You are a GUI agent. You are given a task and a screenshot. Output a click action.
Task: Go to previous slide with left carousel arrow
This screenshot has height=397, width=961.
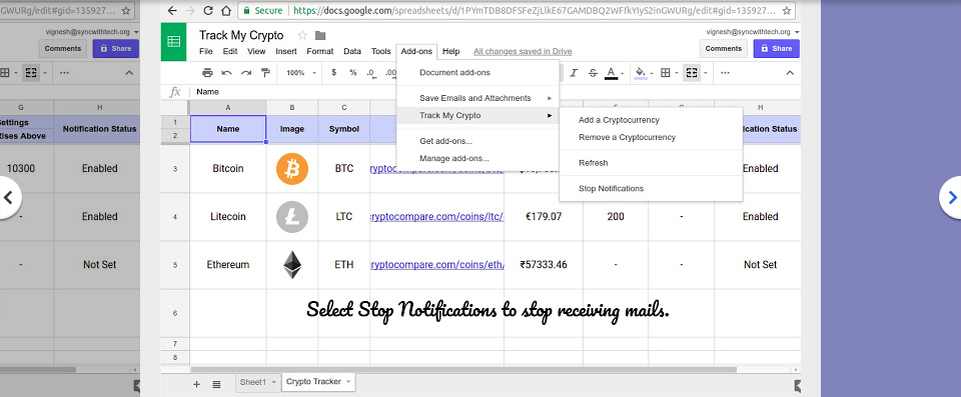(9, 197)
